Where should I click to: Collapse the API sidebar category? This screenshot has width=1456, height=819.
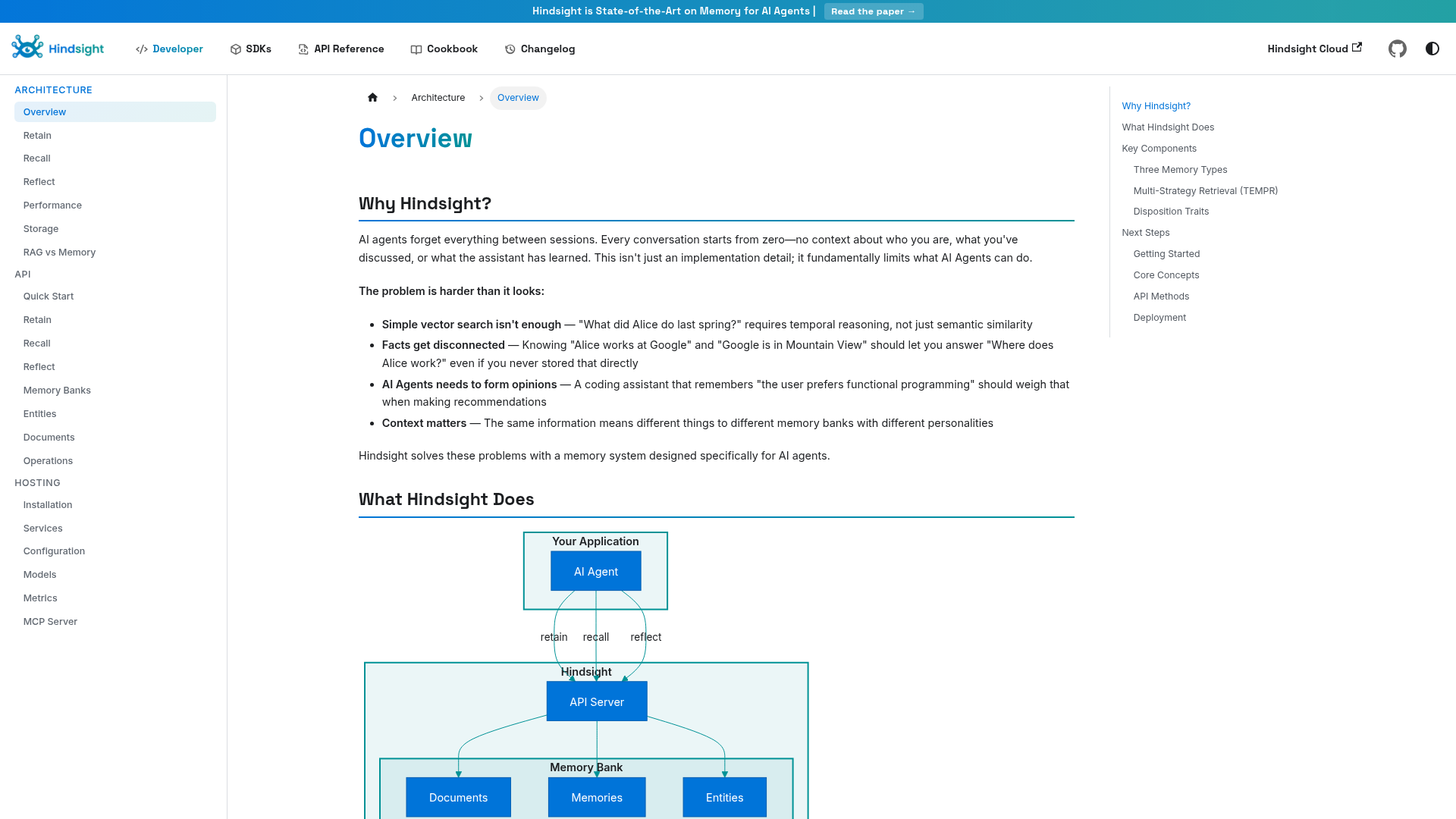(x=23, y=275)
